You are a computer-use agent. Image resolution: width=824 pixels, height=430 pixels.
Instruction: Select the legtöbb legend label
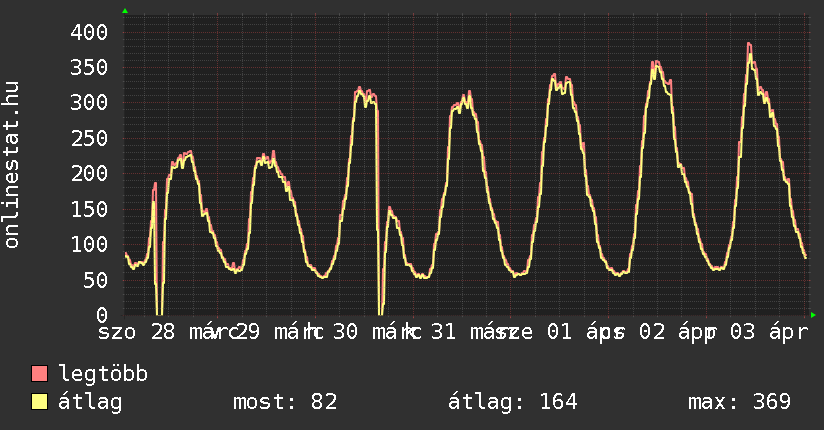[103, 374]
